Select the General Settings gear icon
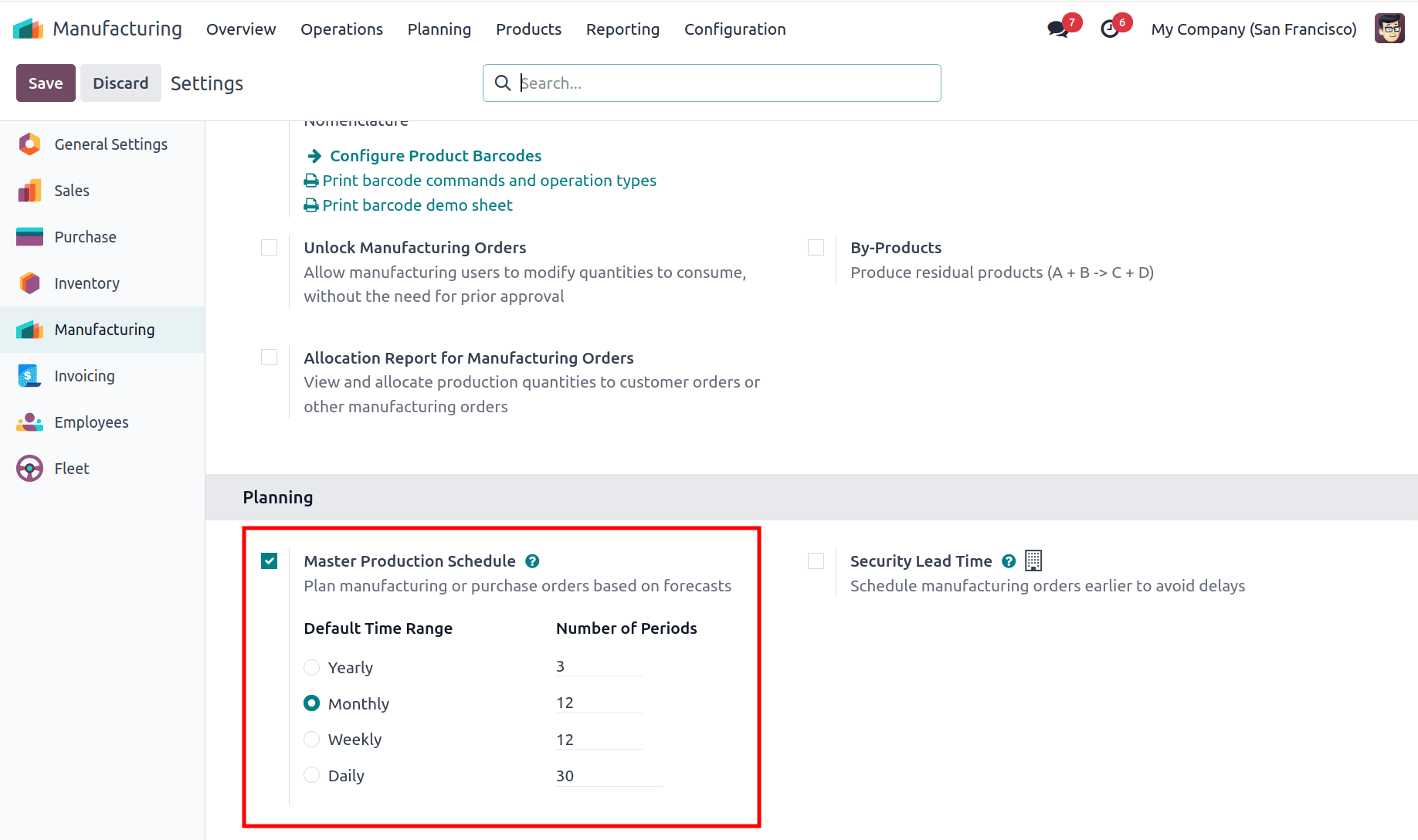Image resolution: width=1418 pixels, height=840 pixels. (x=29, y=144)
